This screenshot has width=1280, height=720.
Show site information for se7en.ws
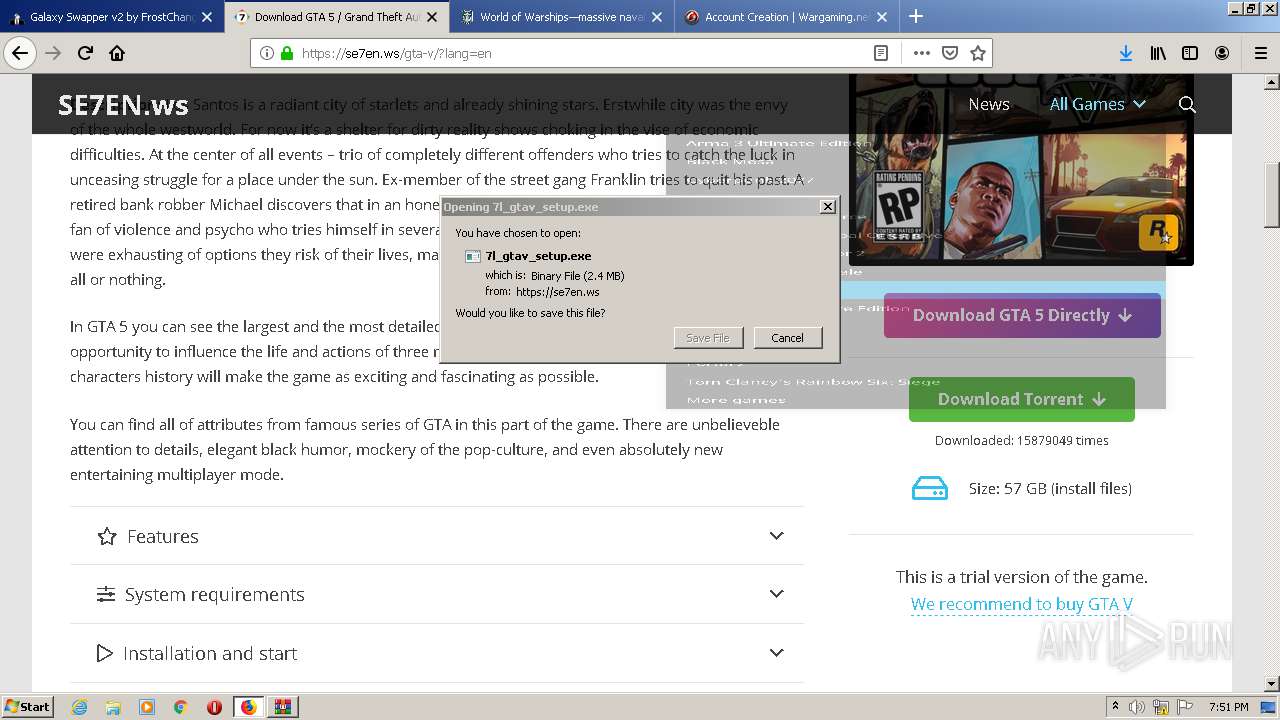[x=267, y=53]
